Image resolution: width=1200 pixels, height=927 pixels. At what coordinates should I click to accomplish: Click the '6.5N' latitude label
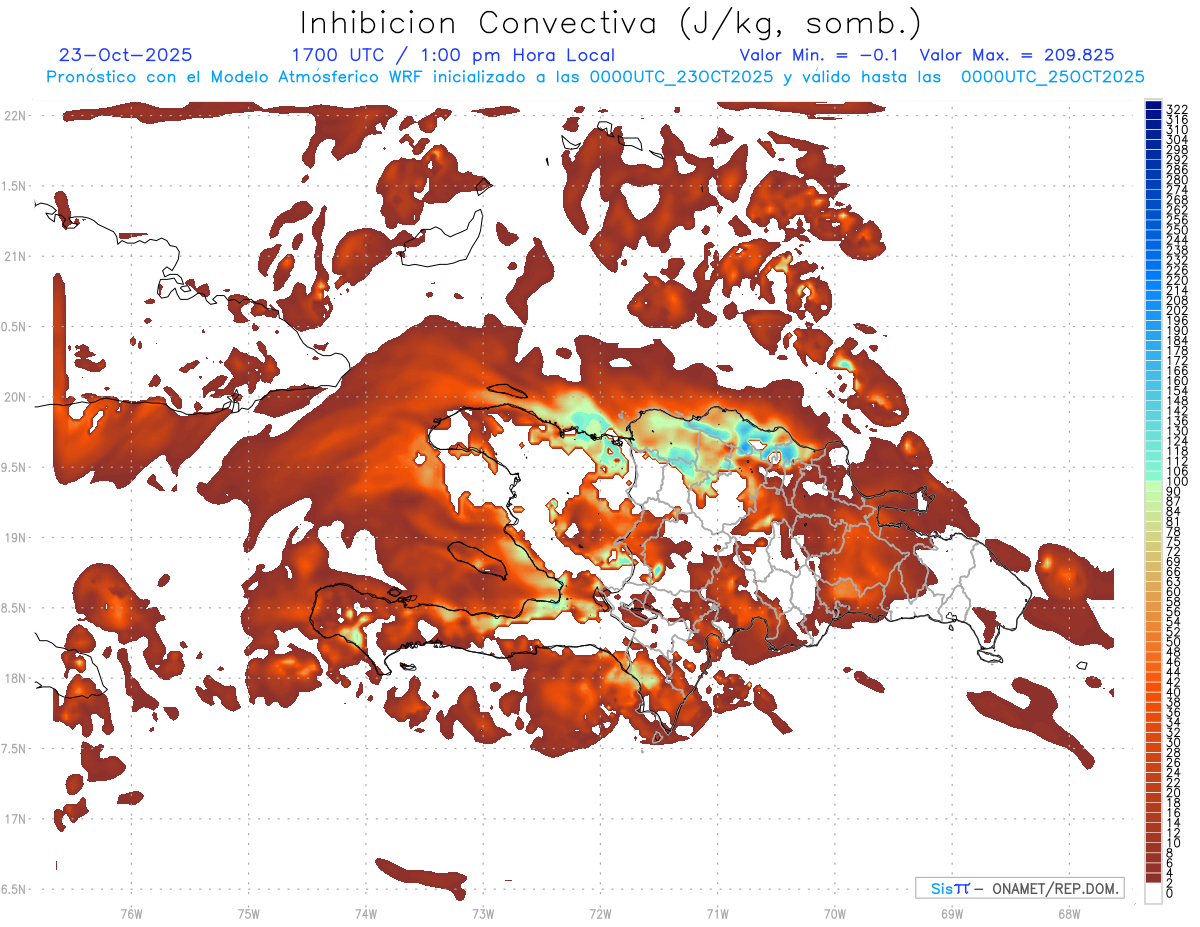tap(14, 889)
